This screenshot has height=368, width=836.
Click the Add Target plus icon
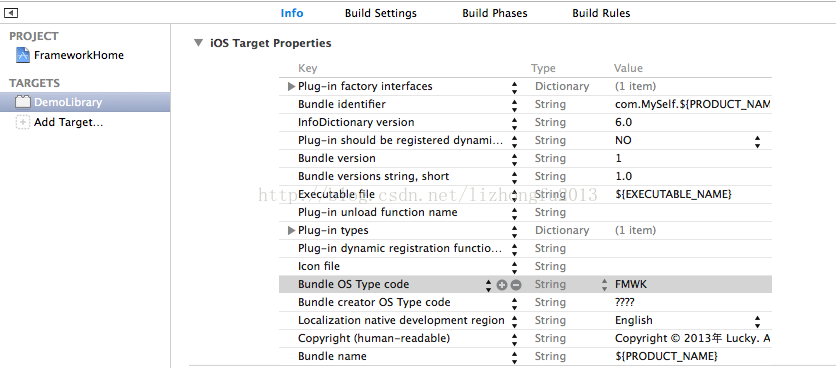(23, 123)
